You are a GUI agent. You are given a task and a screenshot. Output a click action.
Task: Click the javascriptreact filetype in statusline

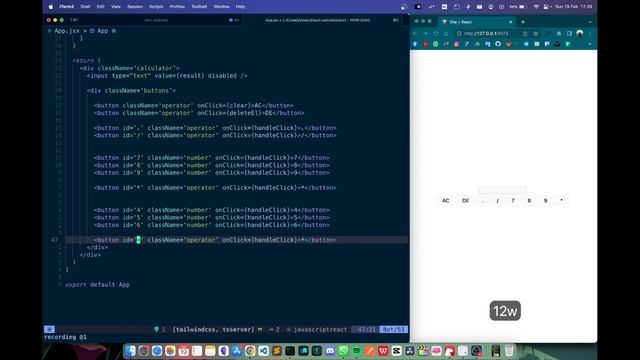coord(320,329)
